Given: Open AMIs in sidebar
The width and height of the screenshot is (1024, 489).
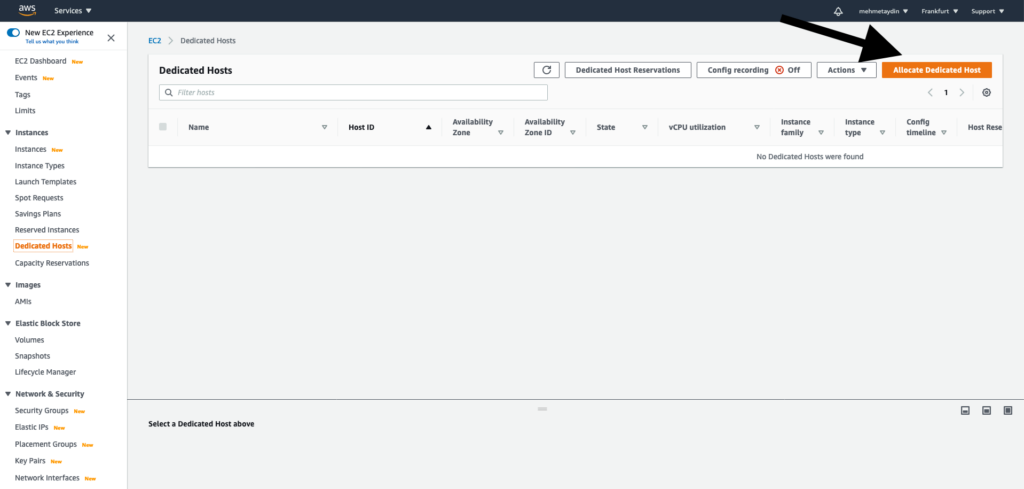Looking at the screenshot, I should pos(24,302).
